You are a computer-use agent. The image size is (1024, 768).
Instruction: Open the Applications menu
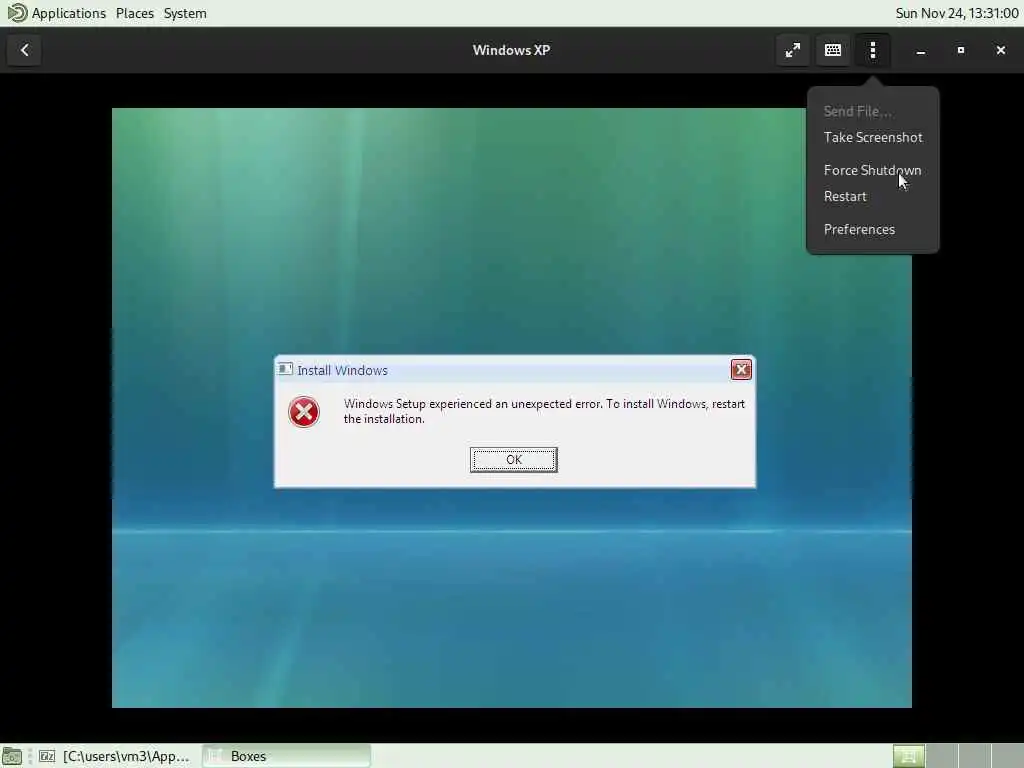pyautogui.click(x=69, y=13)
